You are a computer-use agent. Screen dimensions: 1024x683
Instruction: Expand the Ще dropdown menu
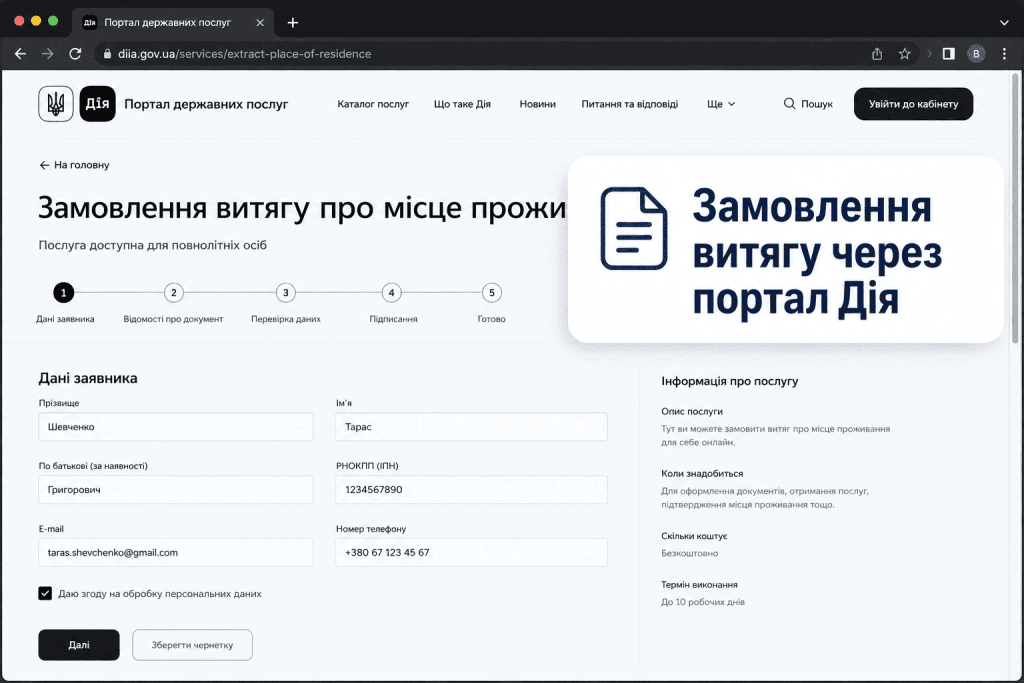721,104
